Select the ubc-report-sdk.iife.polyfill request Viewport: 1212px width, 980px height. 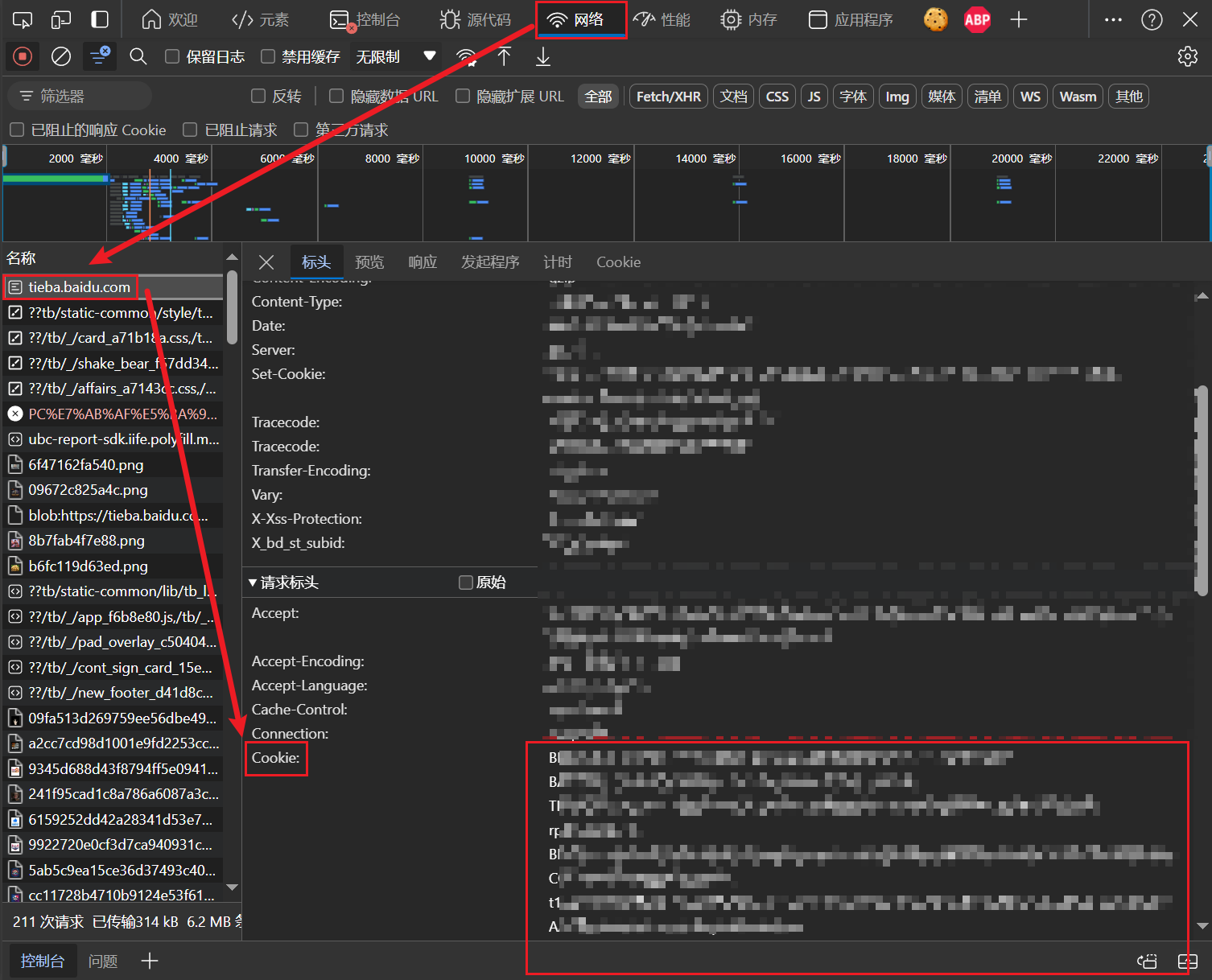[113, 439]
